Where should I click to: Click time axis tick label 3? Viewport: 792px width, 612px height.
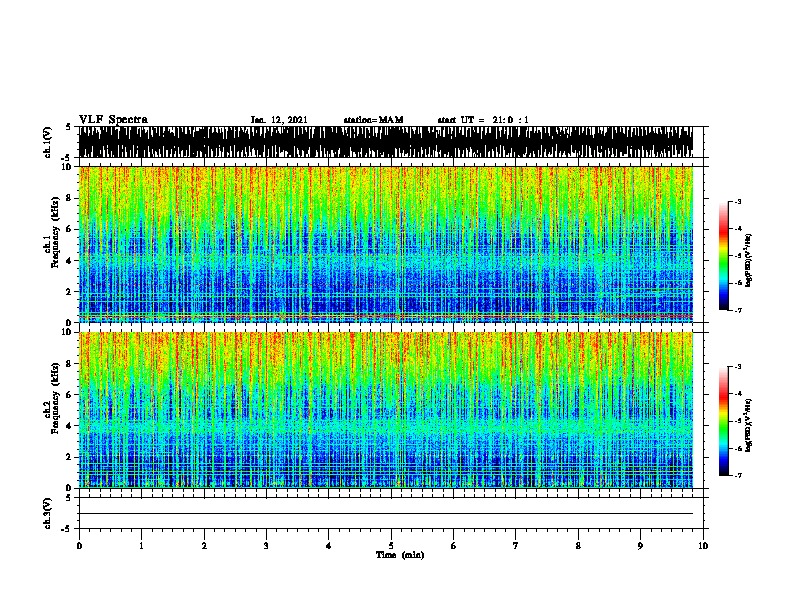(x=266, y=546)
